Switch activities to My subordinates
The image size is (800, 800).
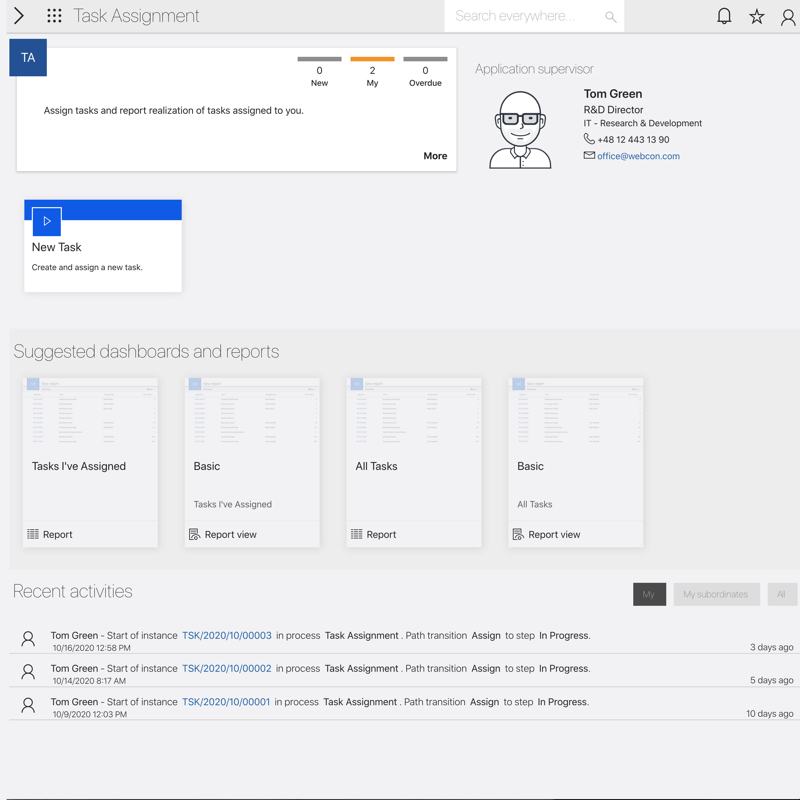[716, 594]
